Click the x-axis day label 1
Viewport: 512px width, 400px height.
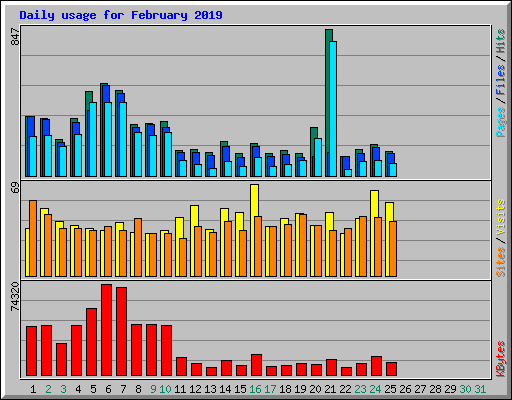(33, 389)
